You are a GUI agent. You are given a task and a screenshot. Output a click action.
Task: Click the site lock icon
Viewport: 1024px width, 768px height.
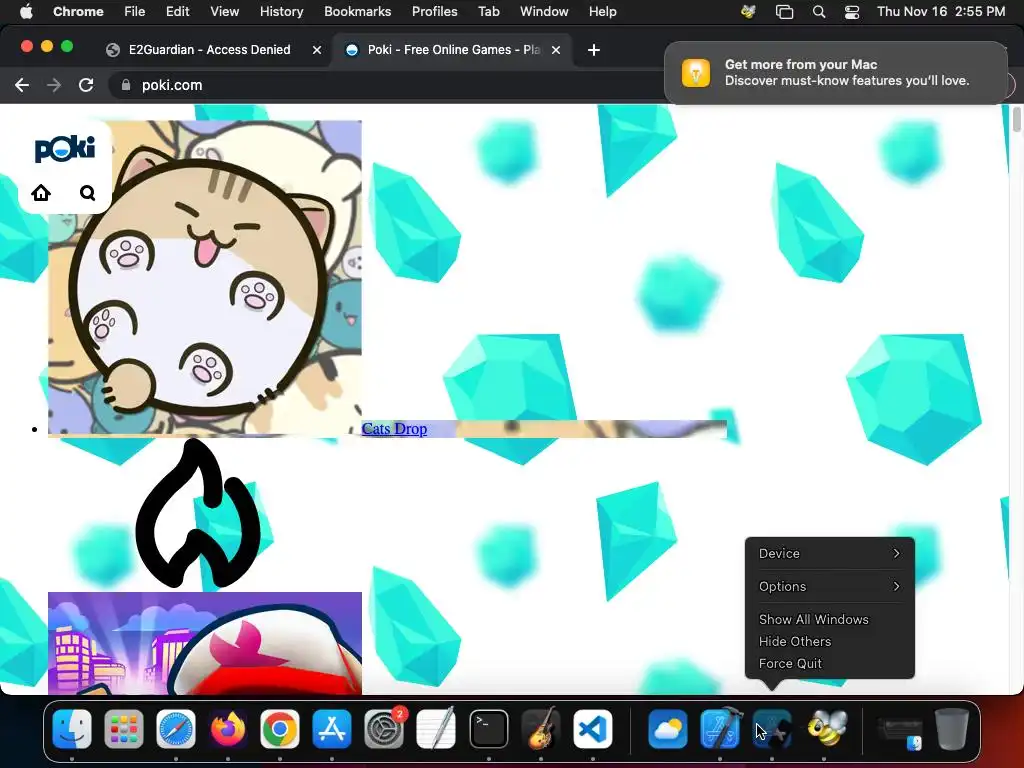[126, 85]
